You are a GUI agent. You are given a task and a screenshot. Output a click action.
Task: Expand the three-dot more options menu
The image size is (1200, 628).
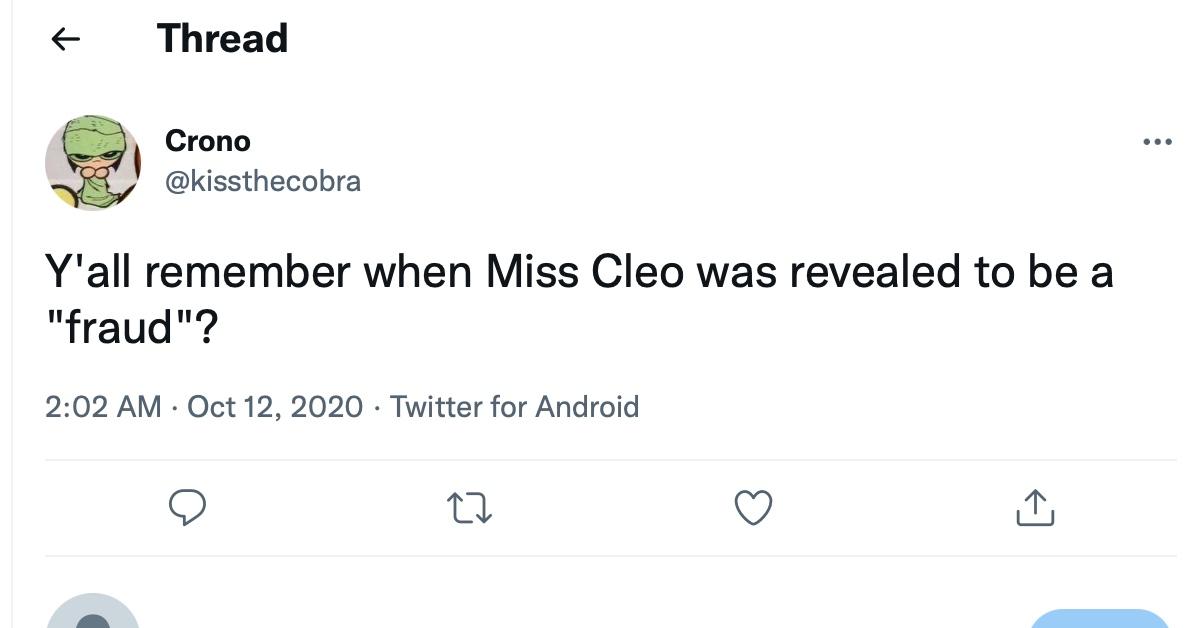point(1157,142)
